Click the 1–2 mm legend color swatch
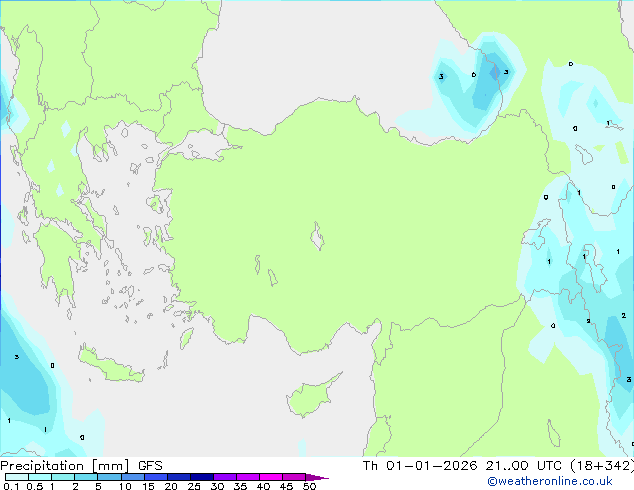634x490 pixels. pos(63,477)
